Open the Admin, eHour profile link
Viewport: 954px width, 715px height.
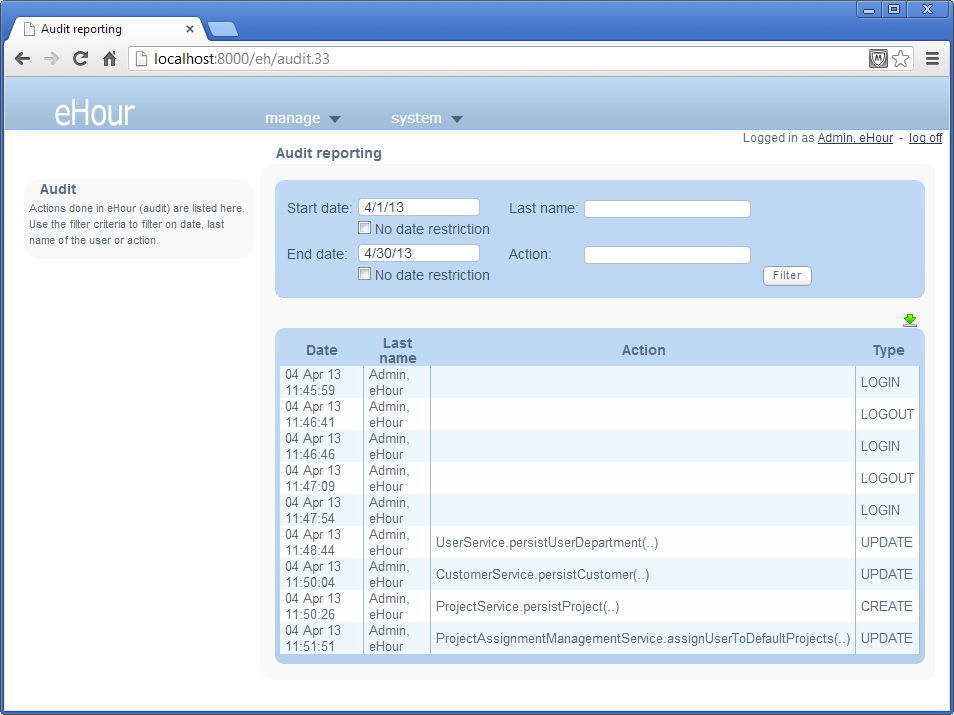pyautogui.click(x=855, y=138)
